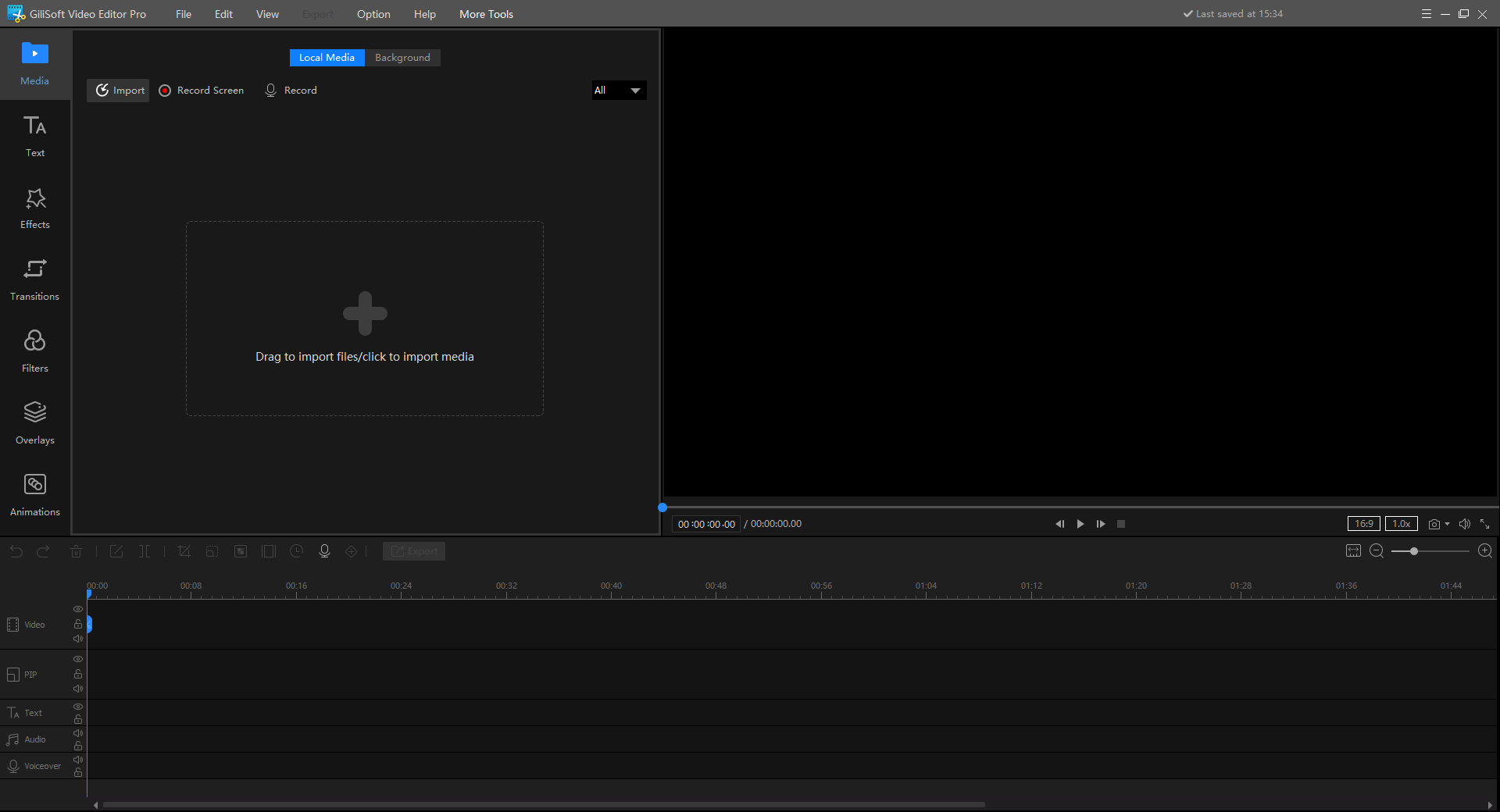The width and height of the screenshot is (1500, 812).
Task: Mute the Audio track
Action: click(x=78, y=733)
